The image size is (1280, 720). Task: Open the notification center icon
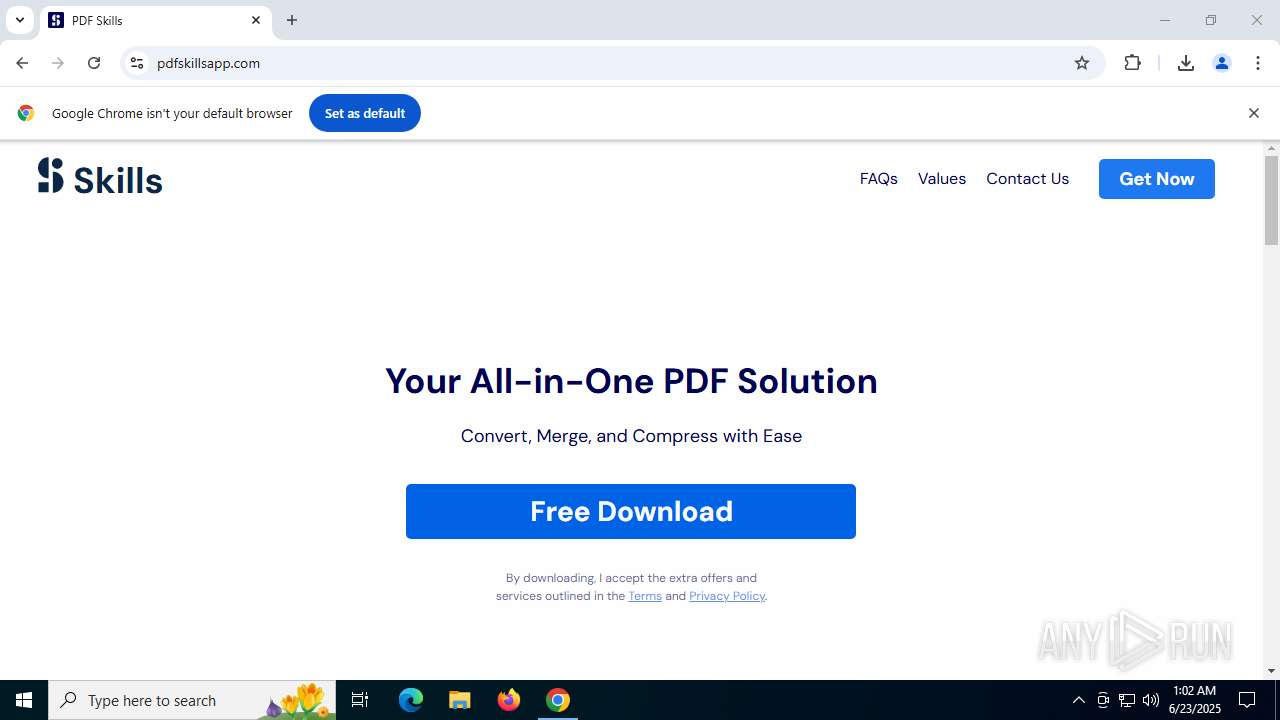(x=1247, y=700)
